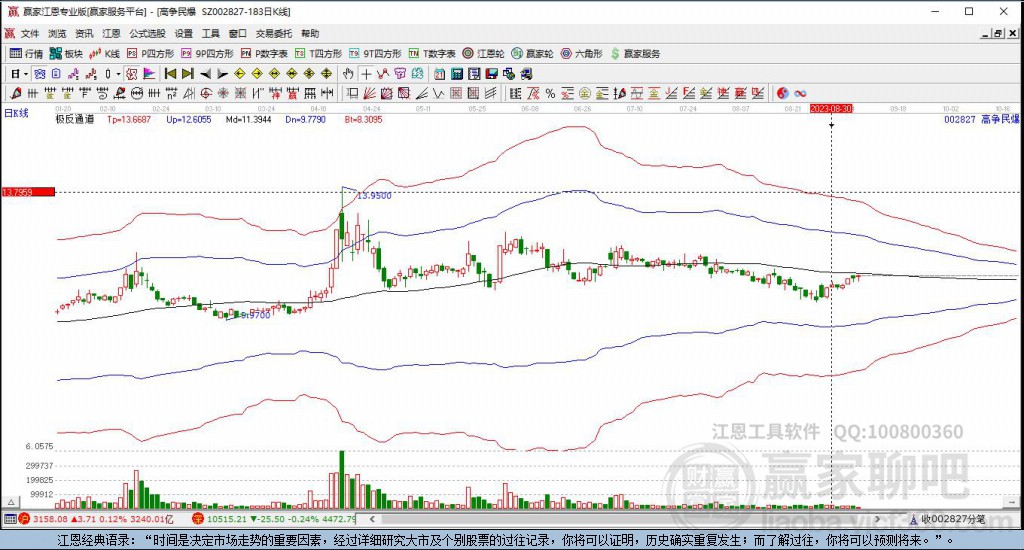The width and height of the screenshot is (1024, 550).
Task: Click the 日K线 label
Action: [16, 113]
